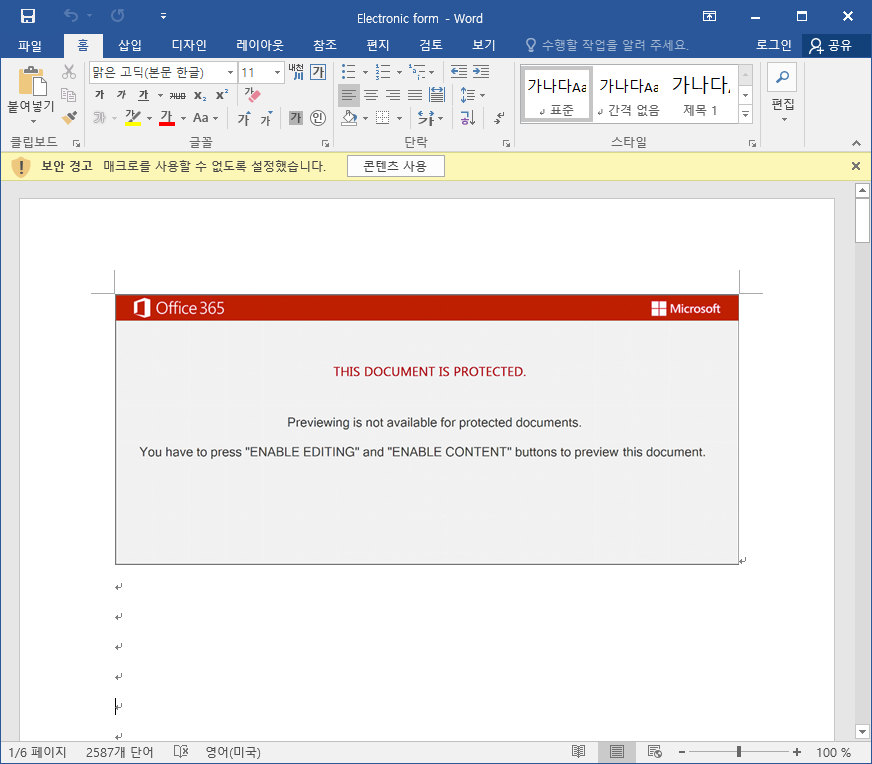
Task: Select the Format Painter brush
Action: coord(69,118)
